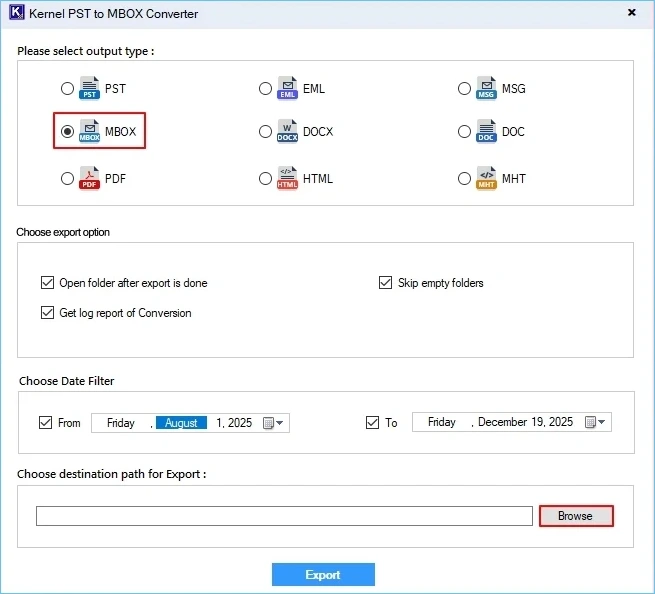Disable the From date filter checkbox
Screen dimensions: 655x594
(x=45, y=423)
